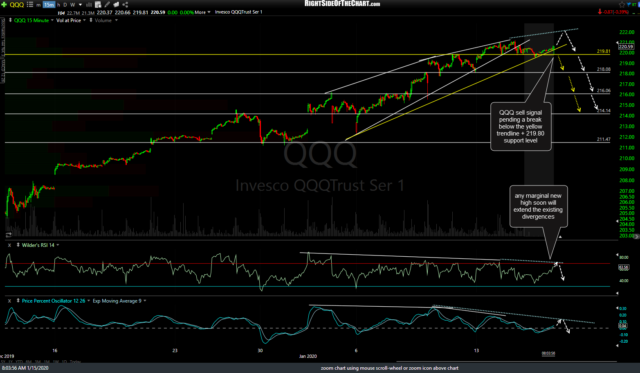This screenshot has height=373, width=640.
Task: Click the 218.08 horizontal level label
Action: point(603,69)
